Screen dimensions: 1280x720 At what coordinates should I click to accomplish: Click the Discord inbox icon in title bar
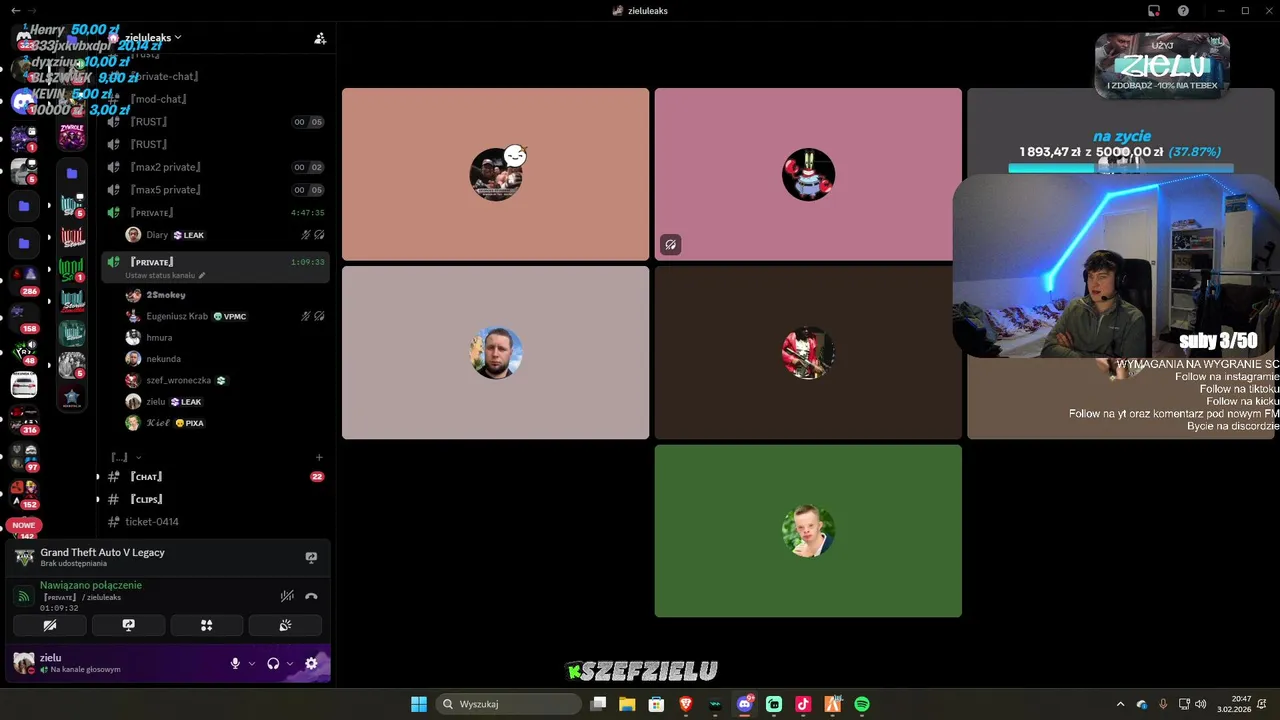pyautogui.click(x=1154, y=10)
